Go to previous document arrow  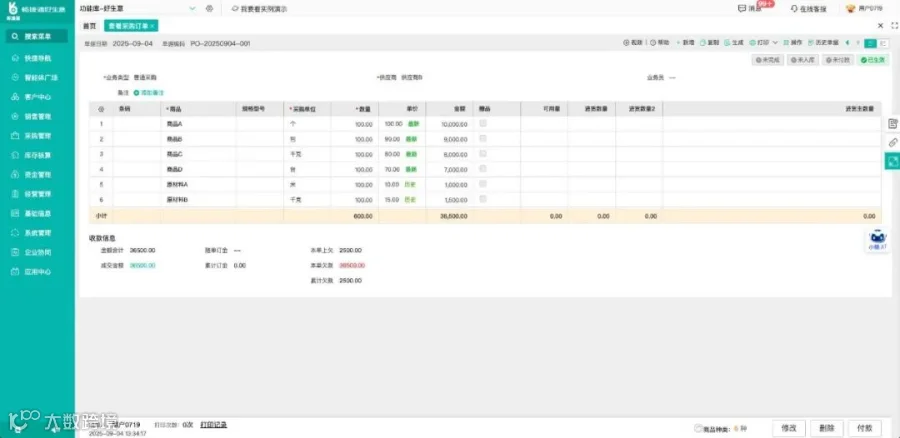(x=847, y=43)
